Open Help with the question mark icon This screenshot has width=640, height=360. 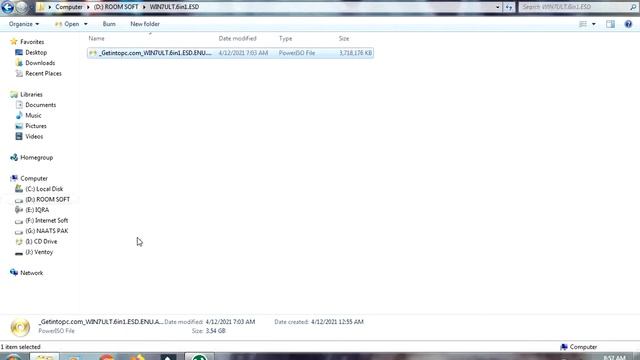pos(628,24)
